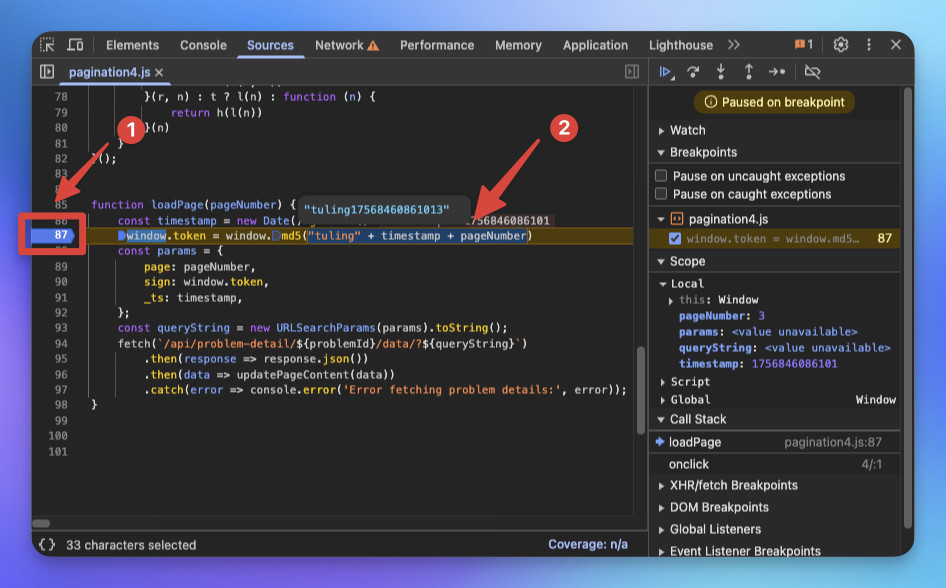946x588 pixels.
Task: Uncheck the line 87 breakpoint checkbox
Action: [675, 238]
